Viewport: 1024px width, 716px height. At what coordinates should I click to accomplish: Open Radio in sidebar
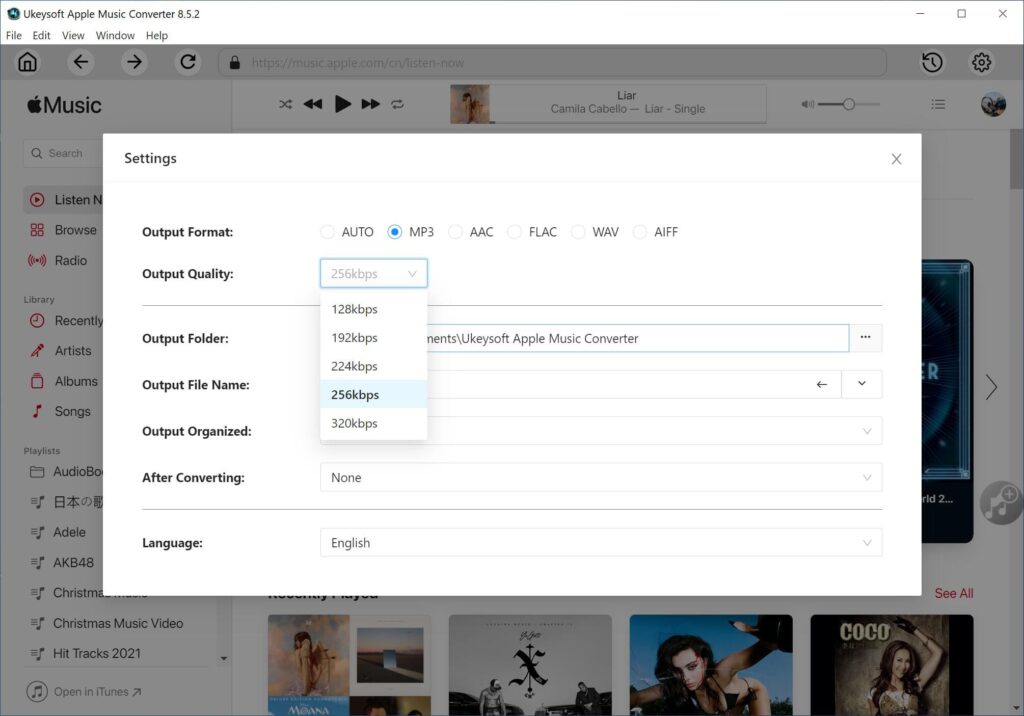click(59, 260)
